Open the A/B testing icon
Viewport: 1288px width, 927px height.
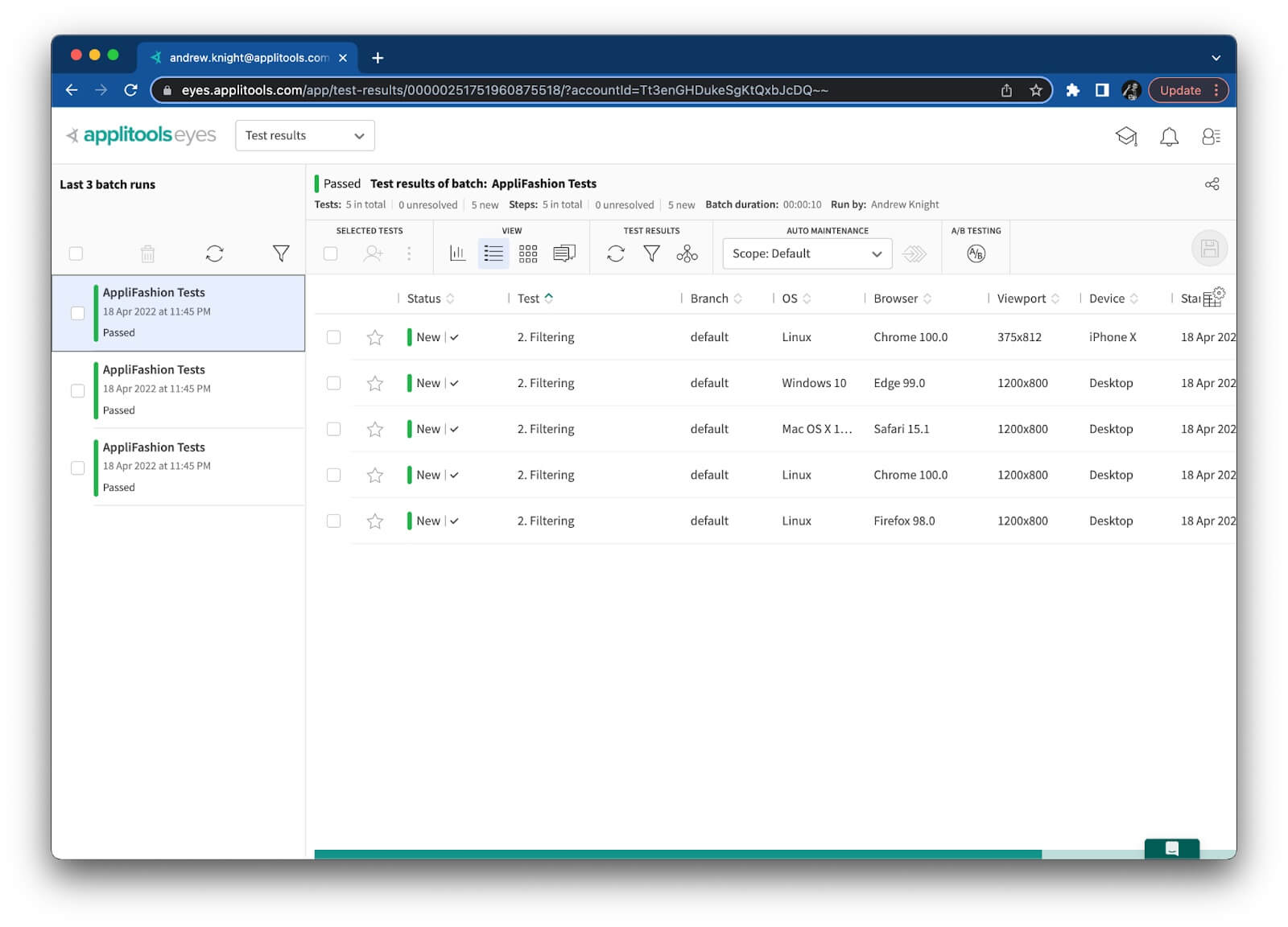click(976, 254)
